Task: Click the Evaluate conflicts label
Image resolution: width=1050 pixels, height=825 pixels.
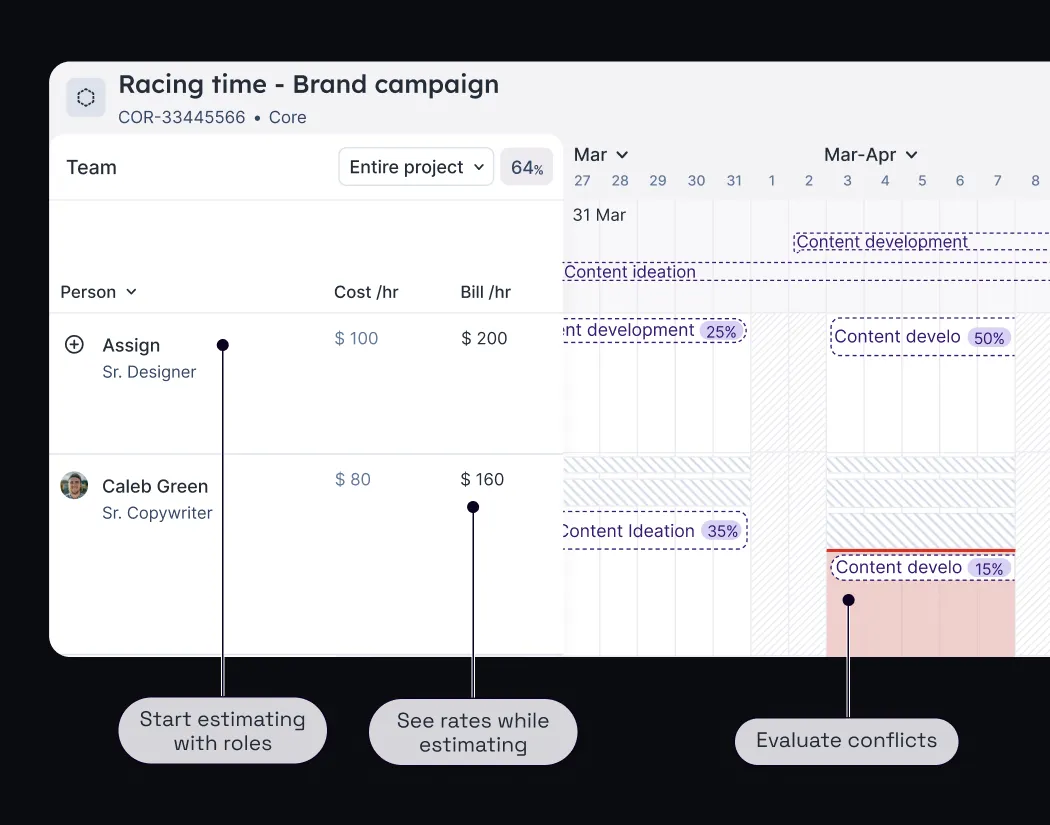Action: [x=846, y=740]
